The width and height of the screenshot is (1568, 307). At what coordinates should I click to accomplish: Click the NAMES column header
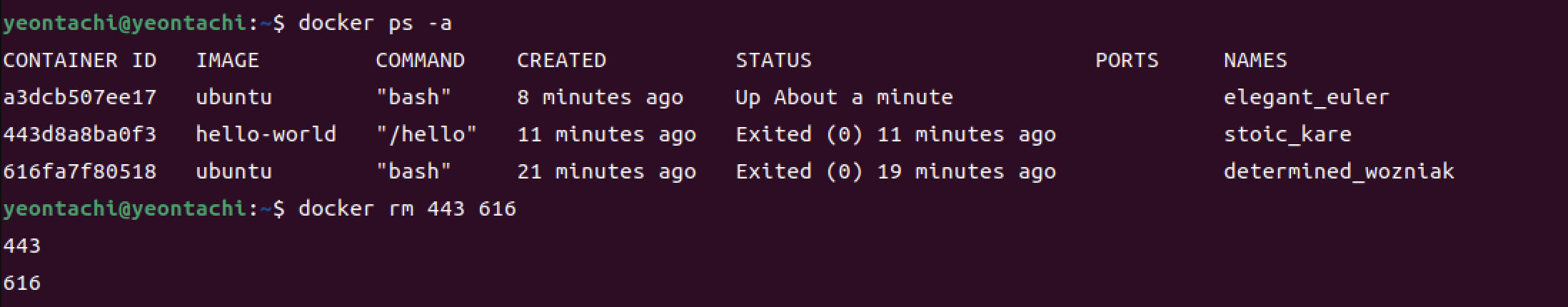click(1255, 60)
